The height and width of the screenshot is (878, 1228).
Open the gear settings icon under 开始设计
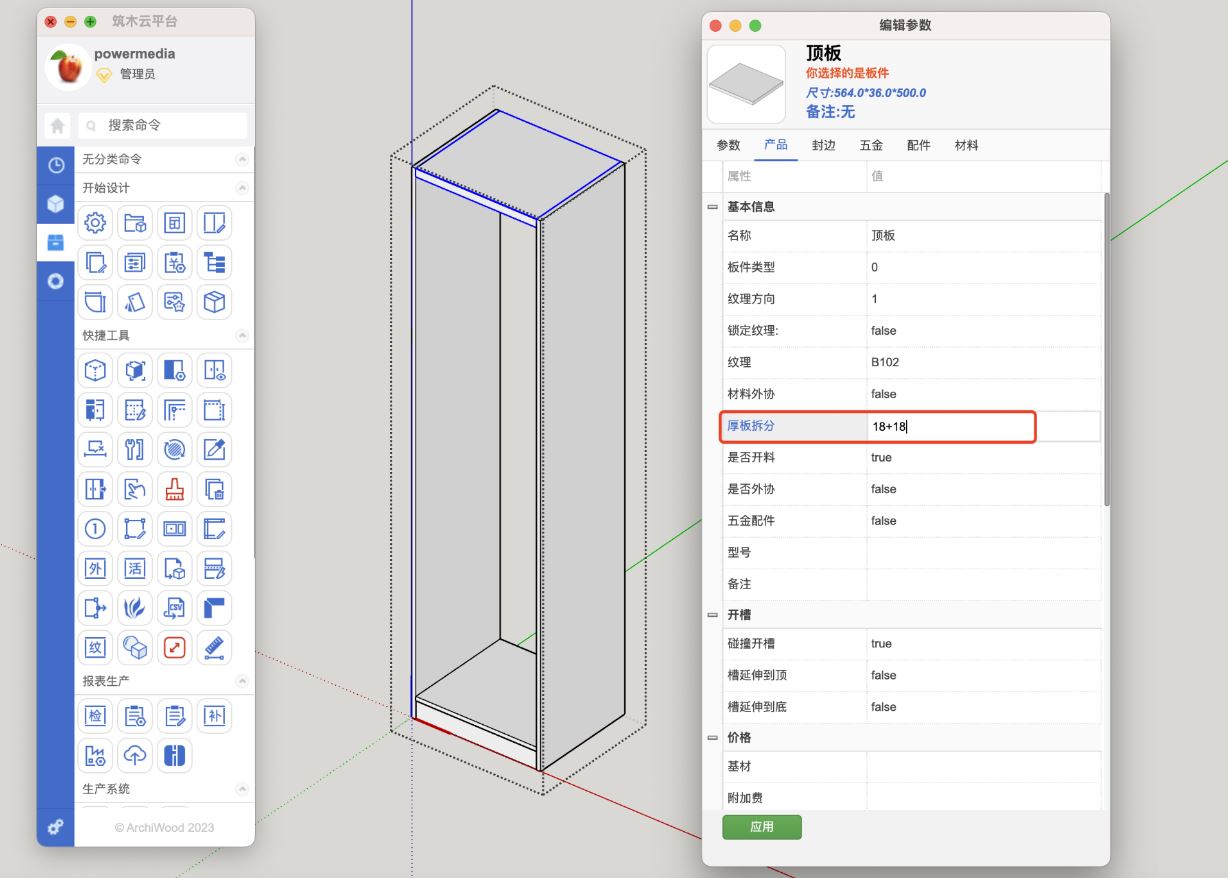pos(96,222)
